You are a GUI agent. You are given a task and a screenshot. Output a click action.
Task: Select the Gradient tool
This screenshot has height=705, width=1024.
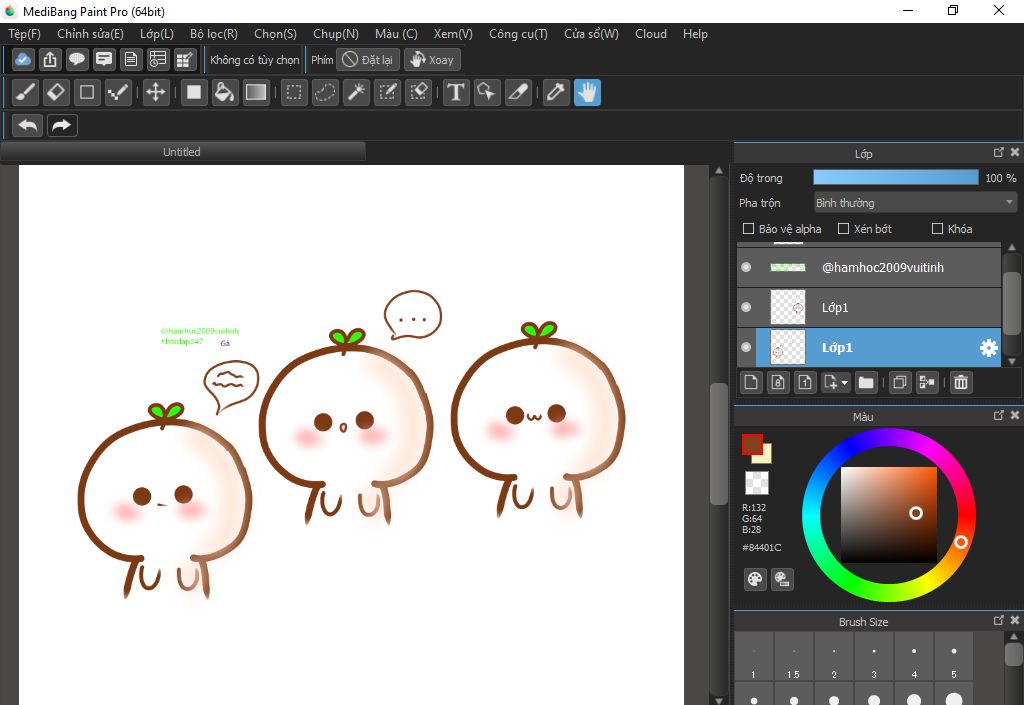pos(255,92)
